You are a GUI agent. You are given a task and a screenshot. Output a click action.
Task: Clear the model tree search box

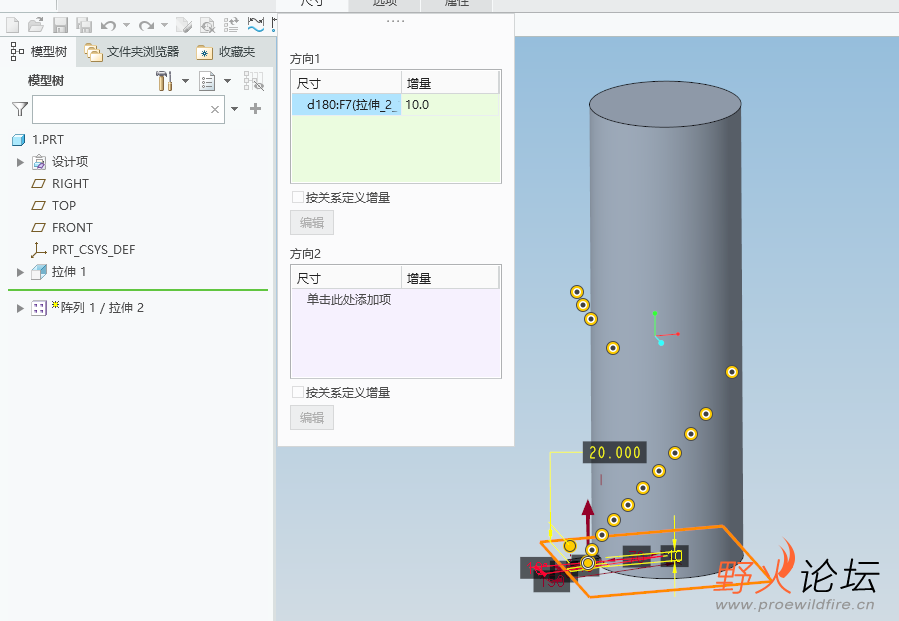215,110
